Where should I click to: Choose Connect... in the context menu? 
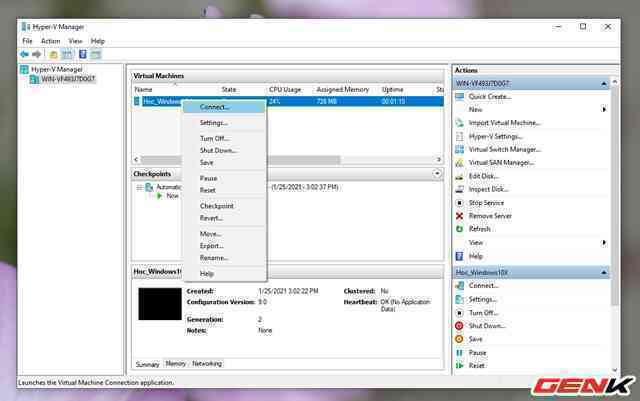coord(224,107)
